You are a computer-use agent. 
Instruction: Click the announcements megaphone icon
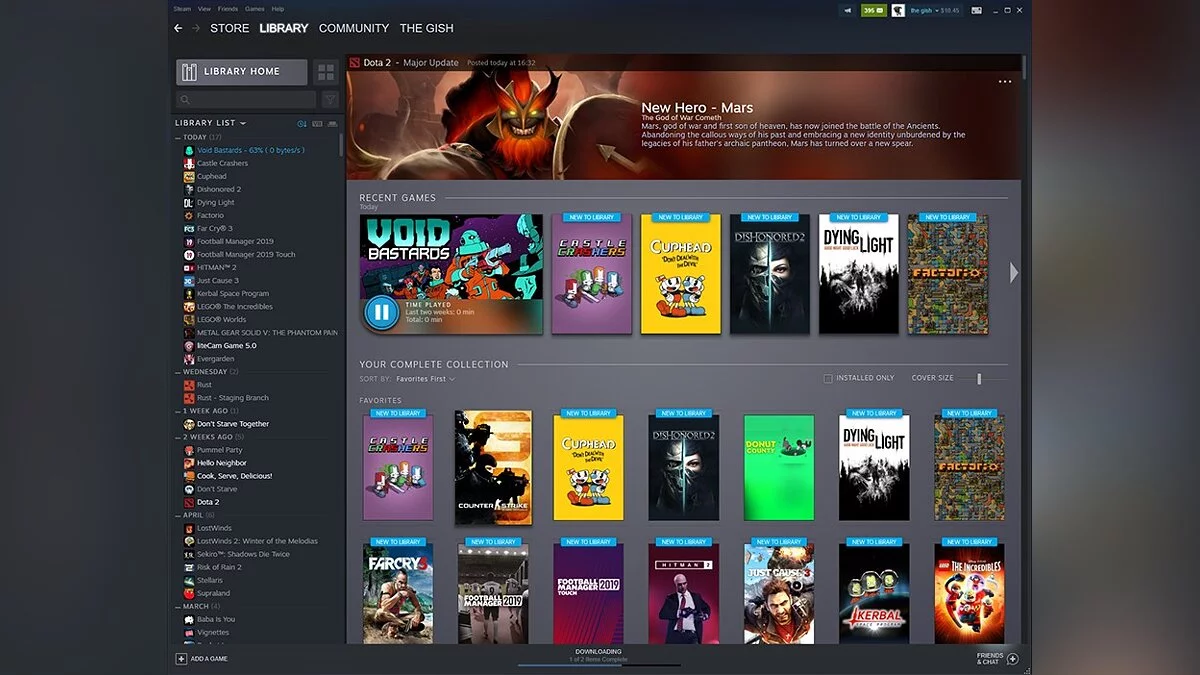tap(848, 10)
